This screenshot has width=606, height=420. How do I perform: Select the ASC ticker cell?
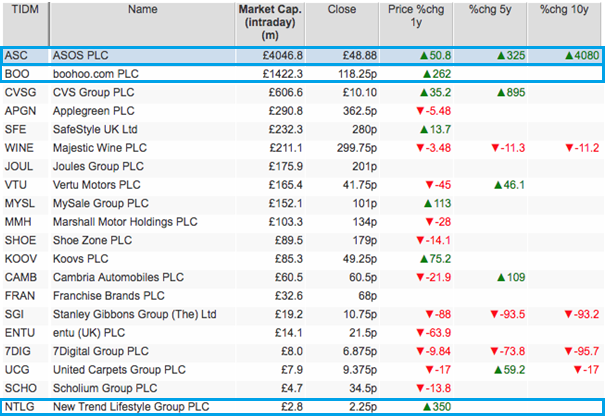tap(16, 56)
